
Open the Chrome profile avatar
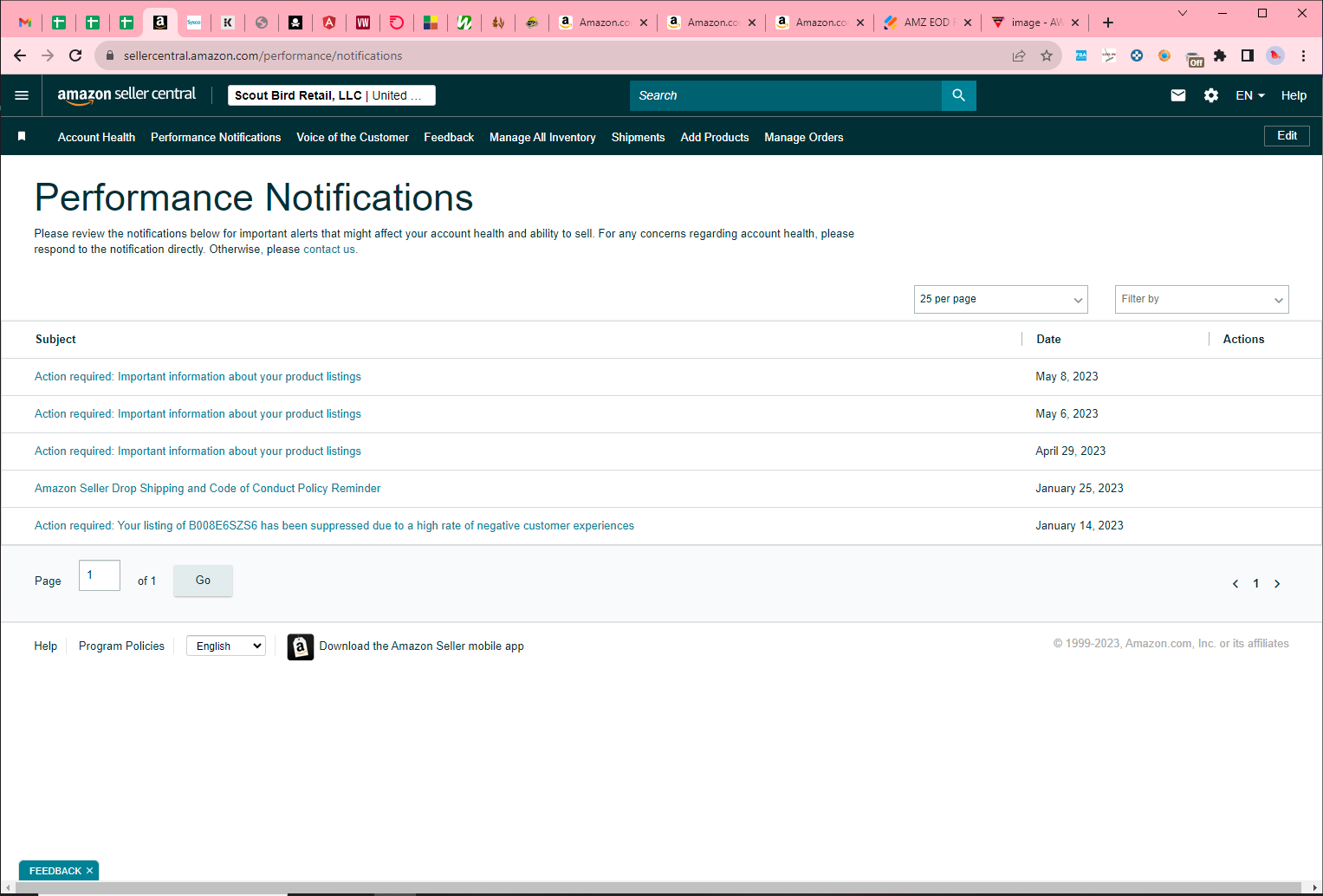[1275, 55]
